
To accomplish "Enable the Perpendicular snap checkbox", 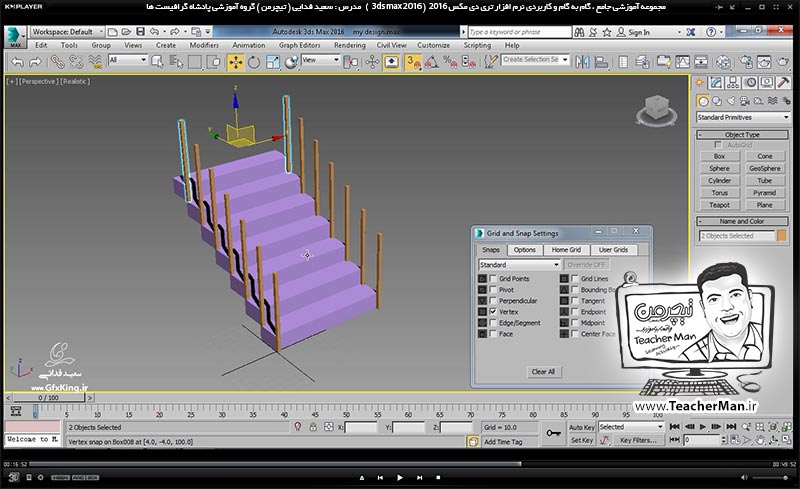I will pyautogui.click(x=493, y=301).
